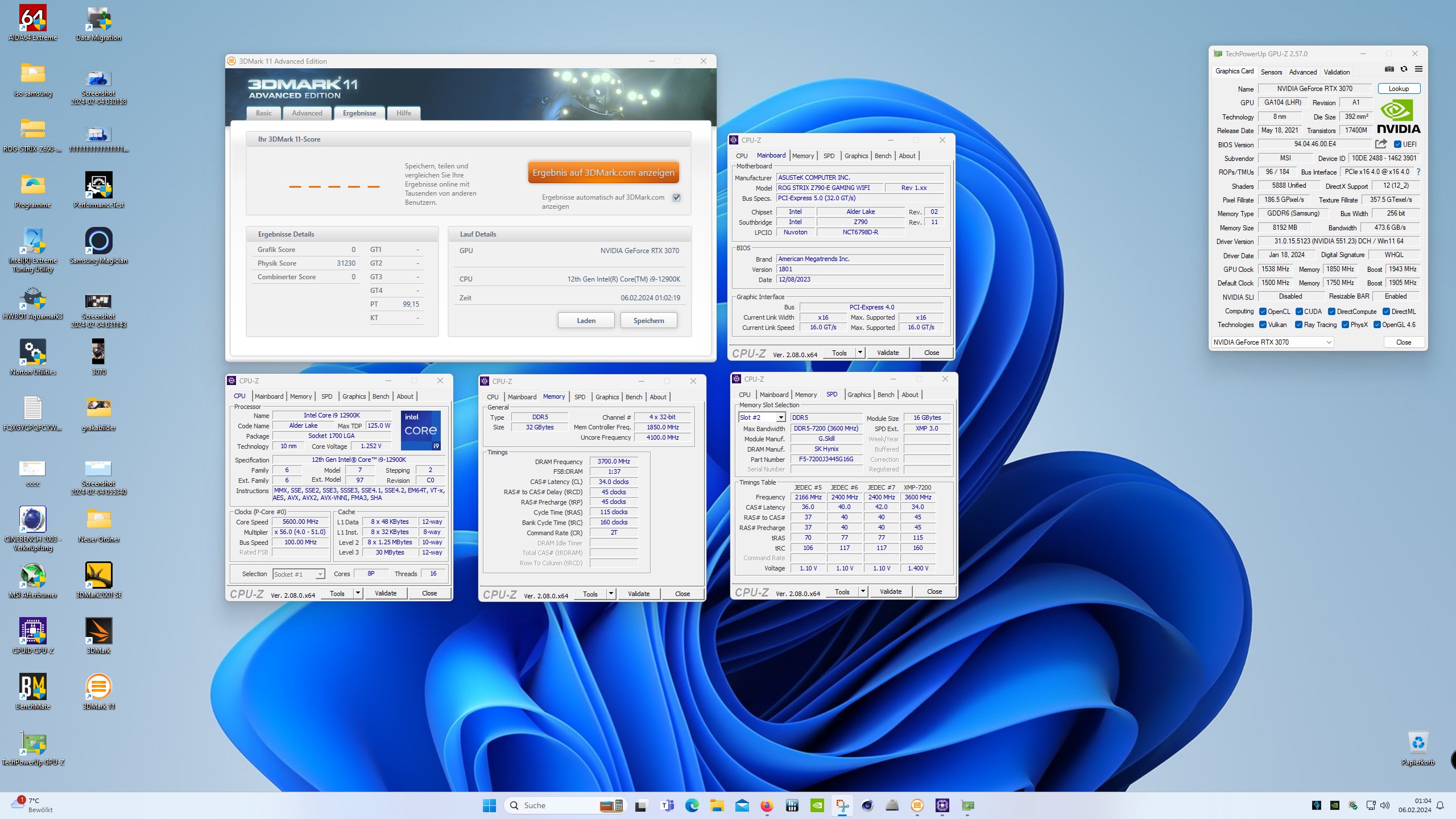
Task: Open CPUID CPU-Z desktop icon
Action: tap(33, 636)
